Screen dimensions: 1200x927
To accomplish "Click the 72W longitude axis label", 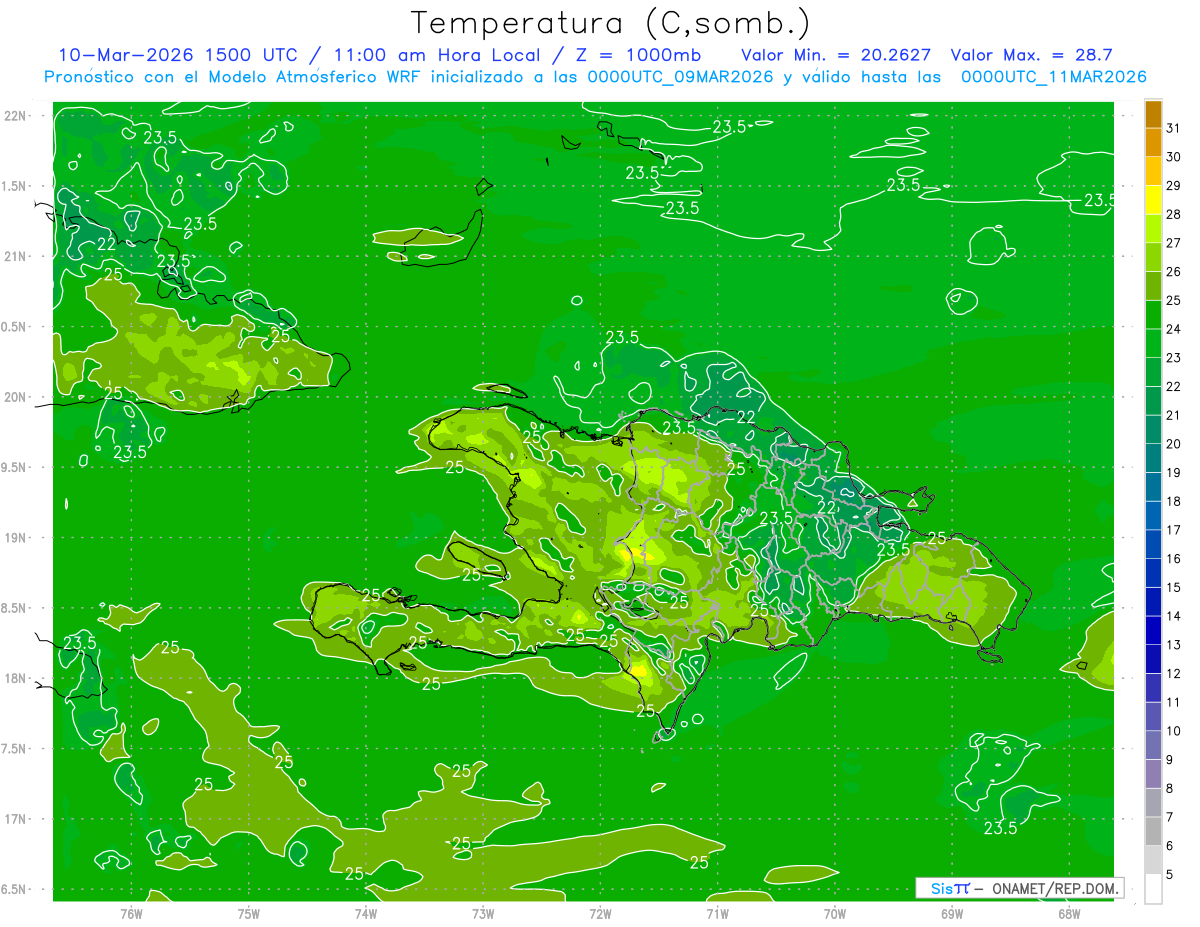I will (600, 913).
